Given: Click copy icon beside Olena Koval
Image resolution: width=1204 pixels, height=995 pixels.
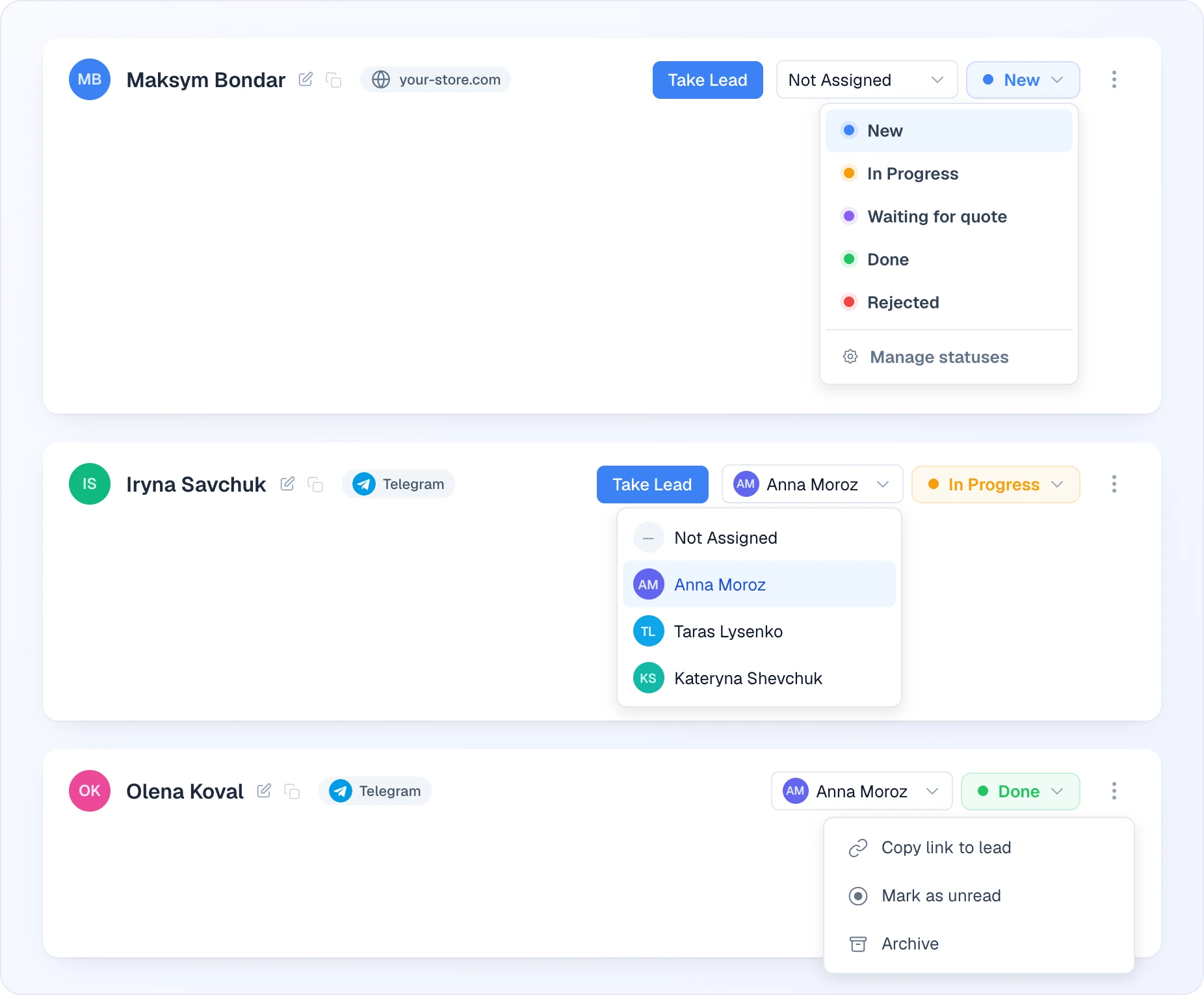Looking at the screenshot, I should point(292,791).
